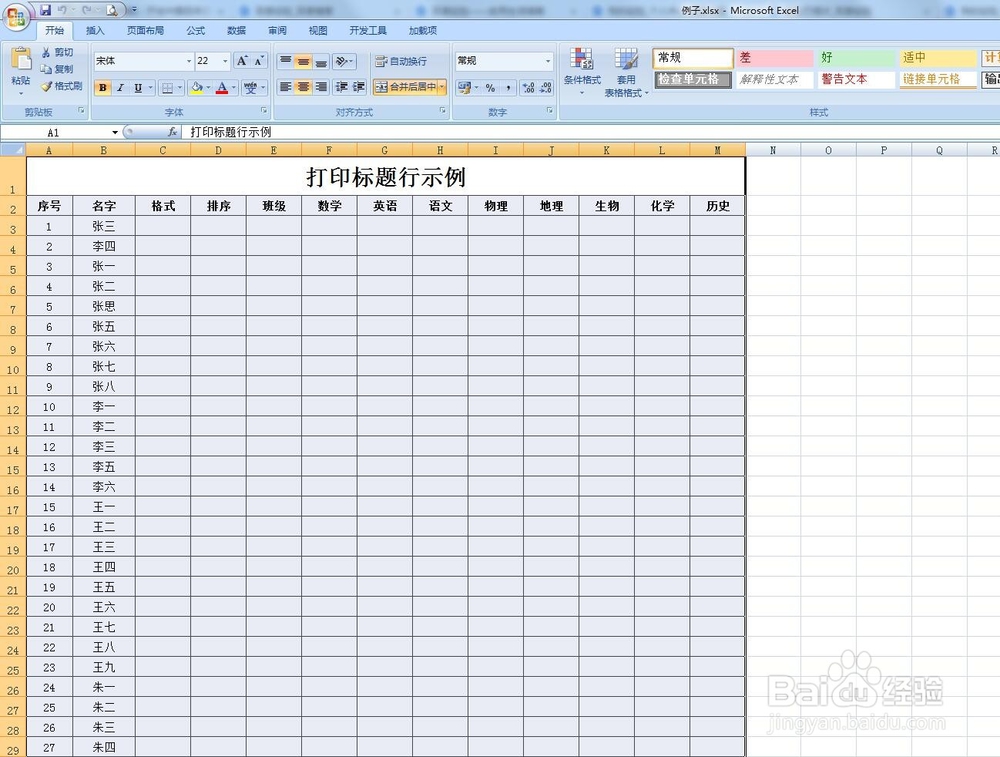1000x757 pixels.
Task: Click the Office button orb
Action: click(x=17, y=16)
